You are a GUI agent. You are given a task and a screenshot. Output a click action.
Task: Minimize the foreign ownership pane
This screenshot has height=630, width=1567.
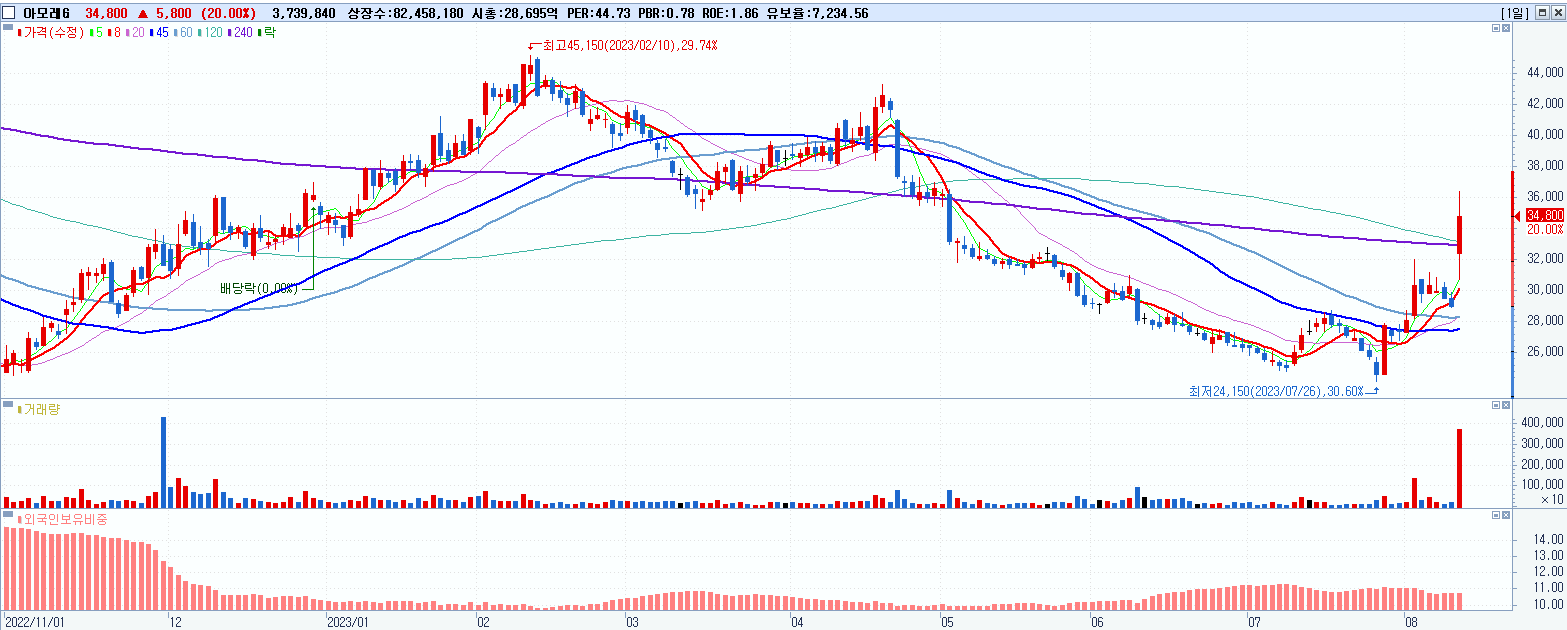pos(1496,515)
